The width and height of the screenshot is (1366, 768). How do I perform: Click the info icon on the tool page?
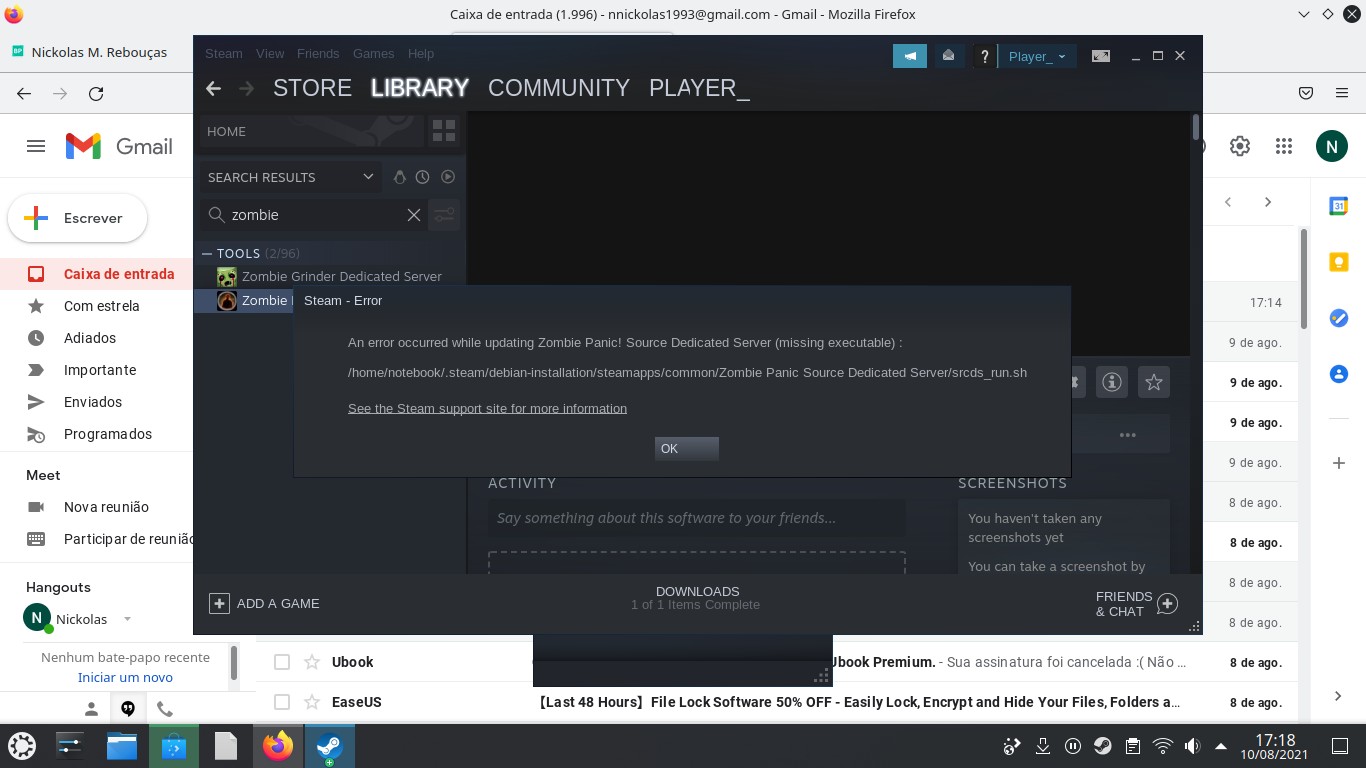click(x=1111, y=381)
